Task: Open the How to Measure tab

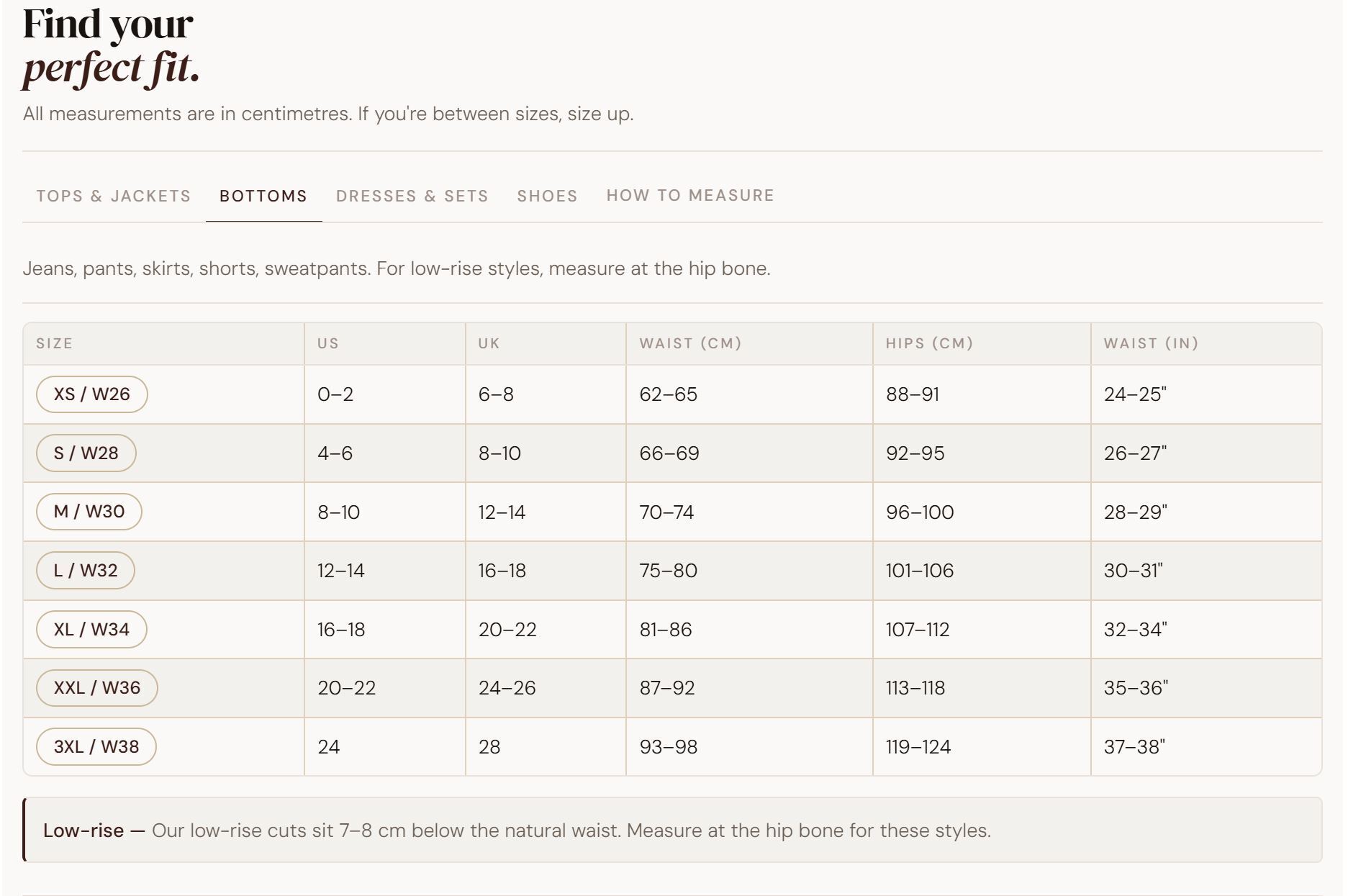Action: pyautogui.click(x=689, y=196)
